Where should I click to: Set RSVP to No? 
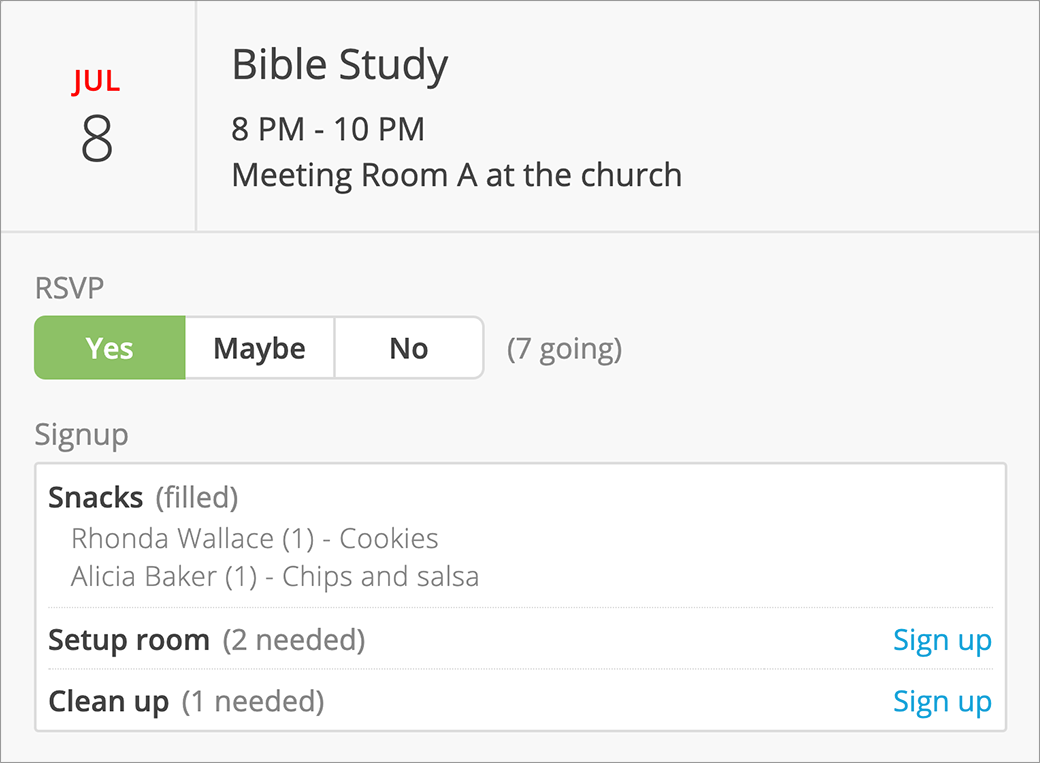click(409, 348)
